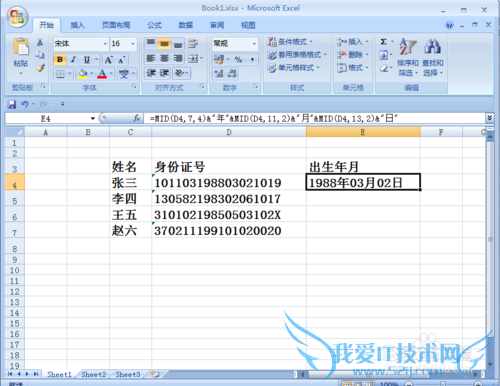The width and height of the screenshot is (500, 386).
Task: Apply percent style
Action: [x=238, y=59]
